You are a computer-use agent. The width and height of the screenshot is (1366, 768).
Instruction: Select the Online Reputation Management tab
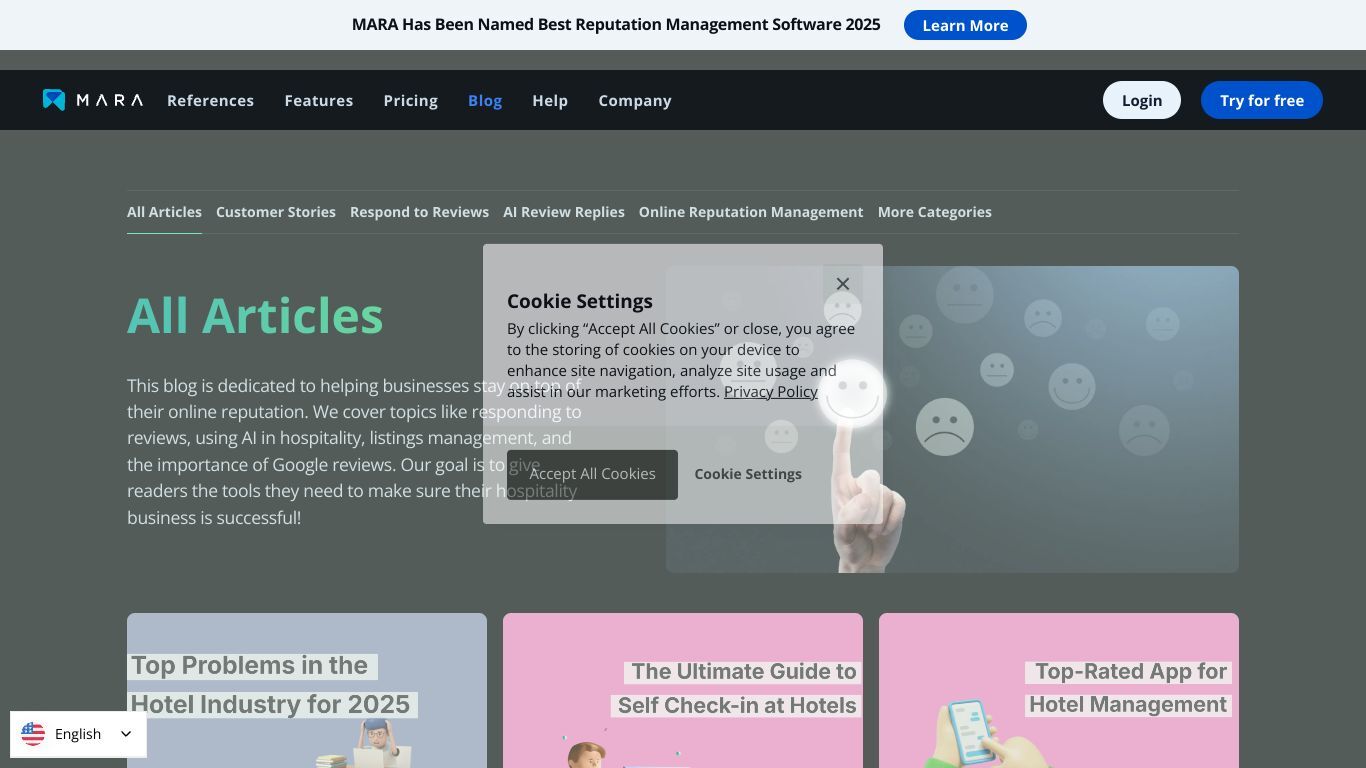(x=751, y=212)
